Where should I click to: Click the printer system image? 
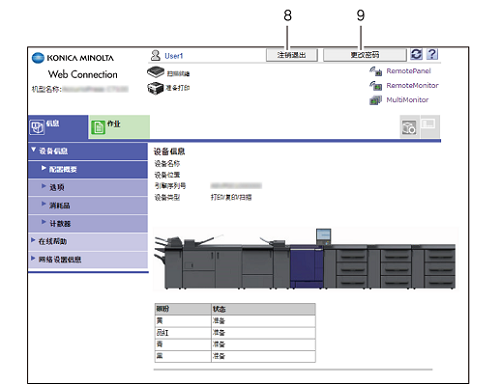coord(305,259)
